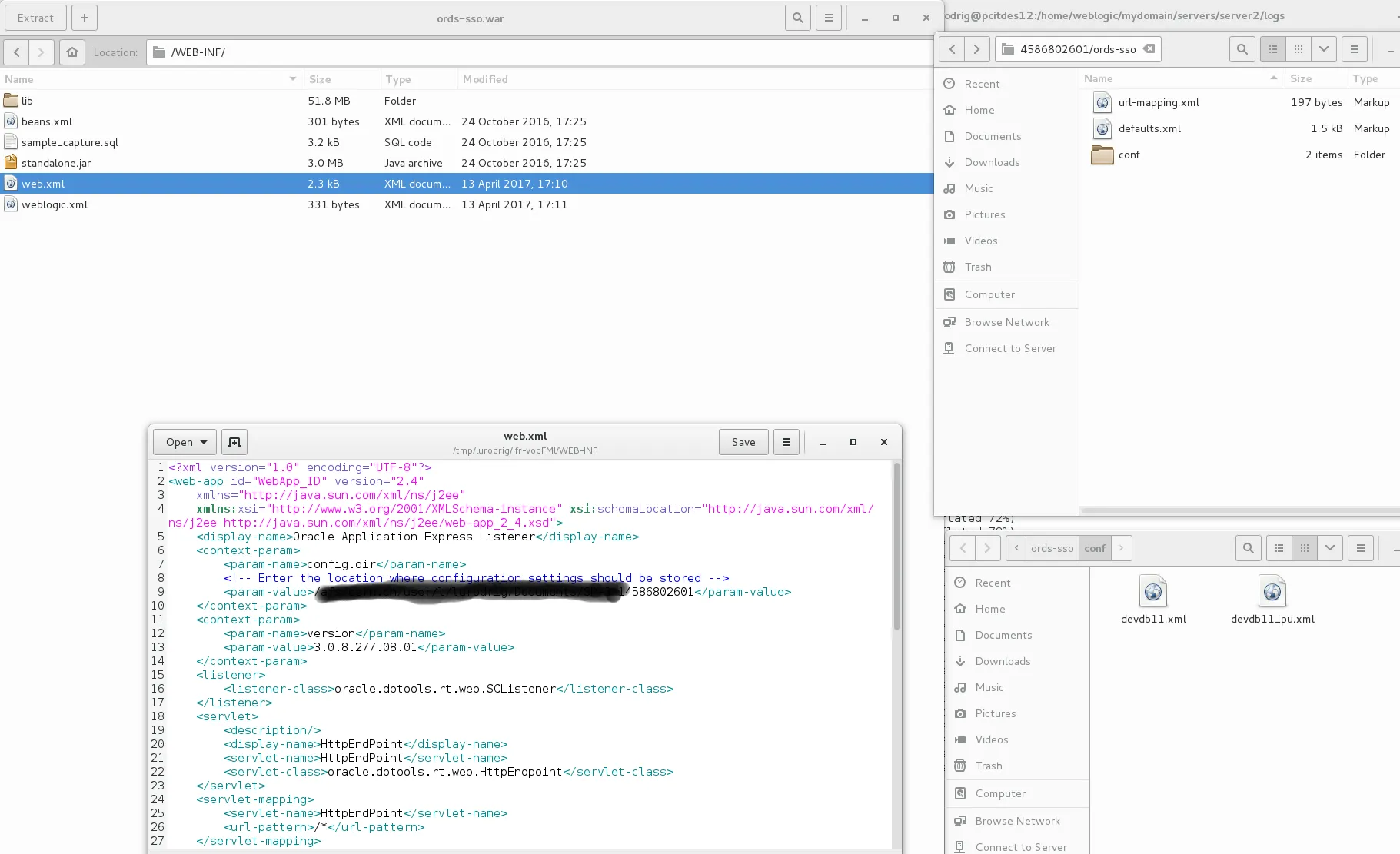
Task: Select standalone.jar archive entry
Action: [x=467, y=163]
